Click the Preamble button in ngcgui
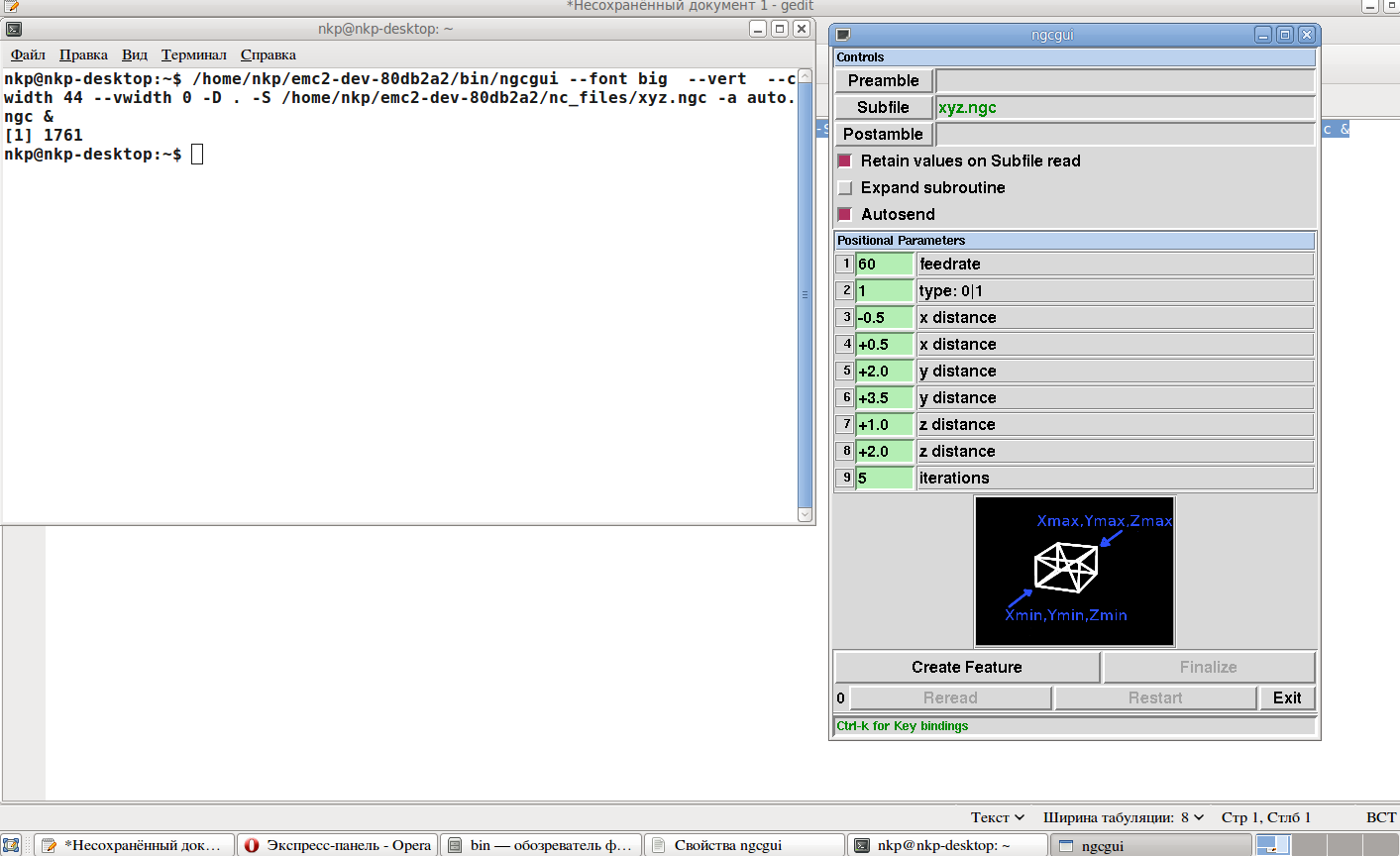Screen dimensions: 1400x856 point(883,80)
